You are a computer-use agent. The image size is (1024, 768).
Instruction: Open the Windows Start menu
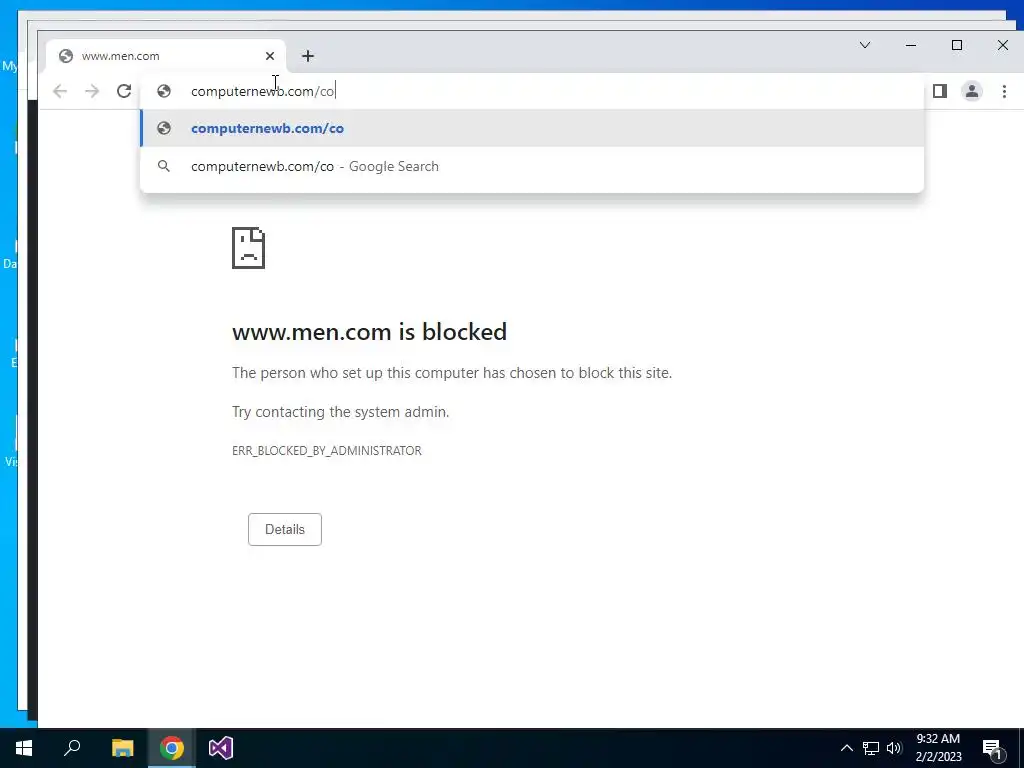tap(24, 748)
